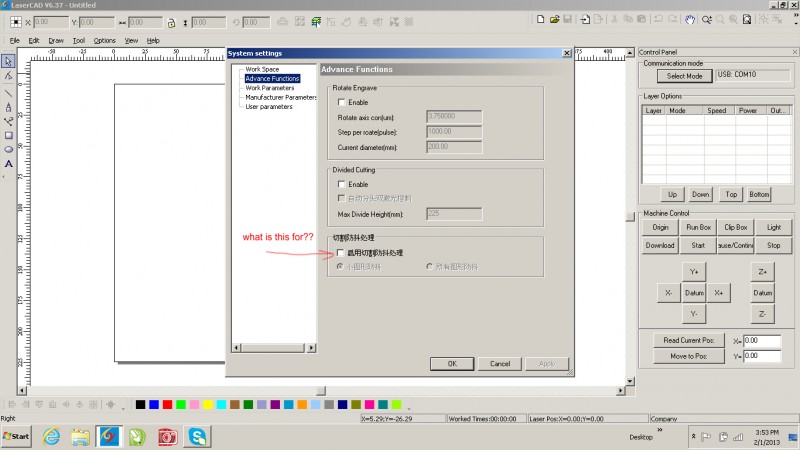Enable Rotate Engrave checkbox
Image resolution: width=800 pixels, height=450 pixels.
click(342, 102)
